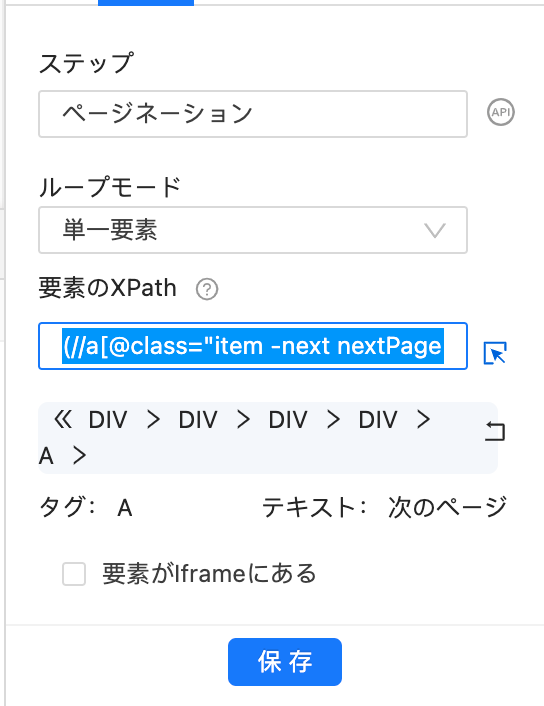Click the 保存 save button
The height and width of the screenshot is (706, 544).
point(285,662)
